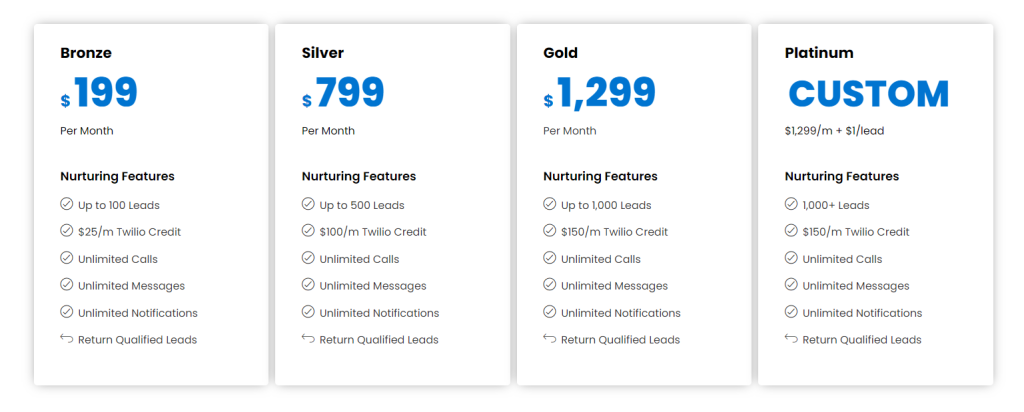
Task: Click checkmark icon beside Up to 1,000 Leads
Action: [550, 204]
